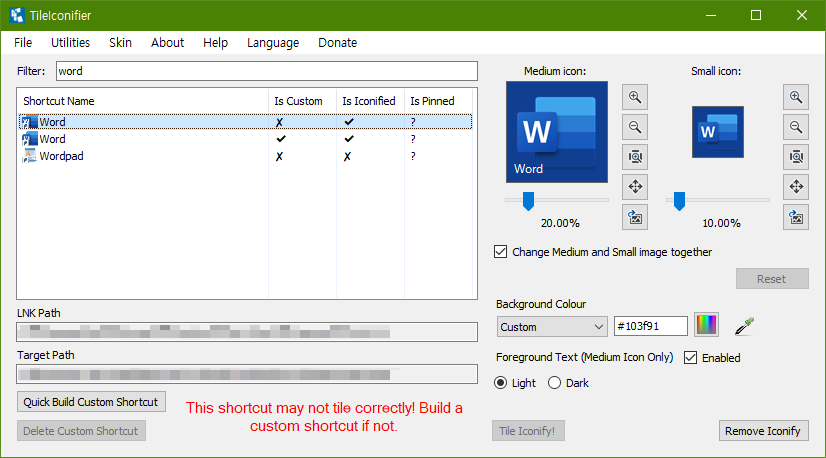Zoom in the small icon image

(x=796, y=97)
